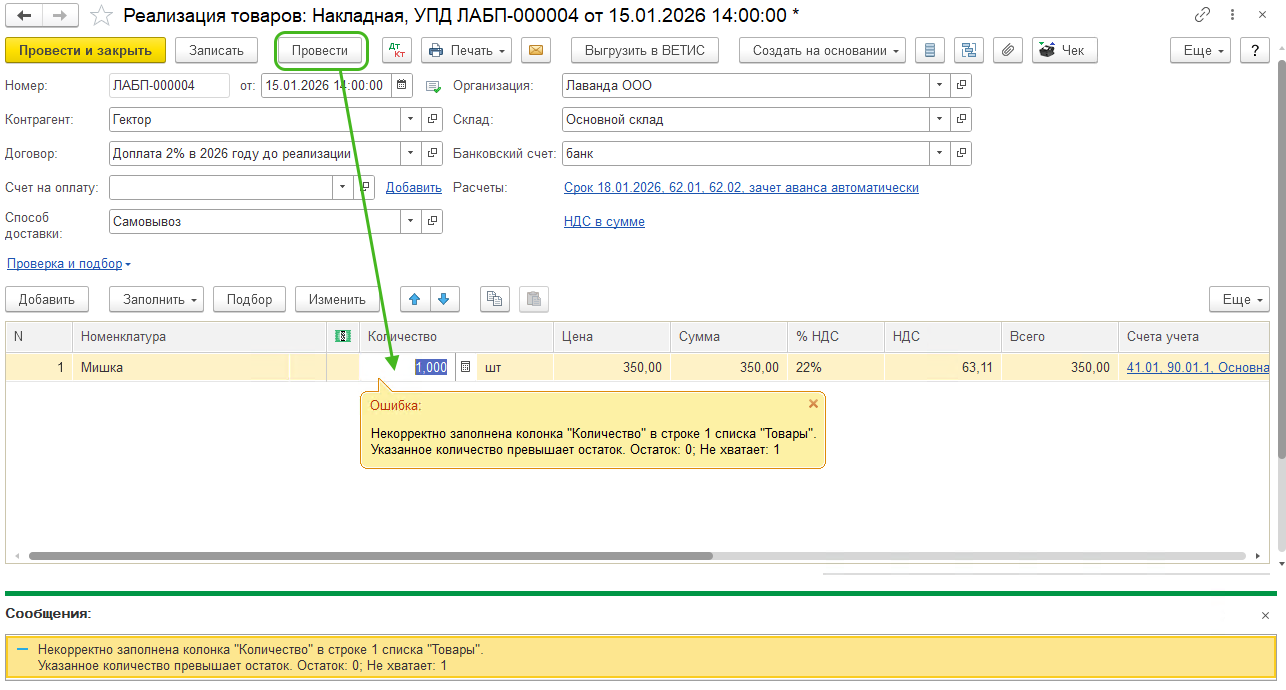The image size is (1286, 690).
Task: Open the calendar picker for document date
Action: 401,86
